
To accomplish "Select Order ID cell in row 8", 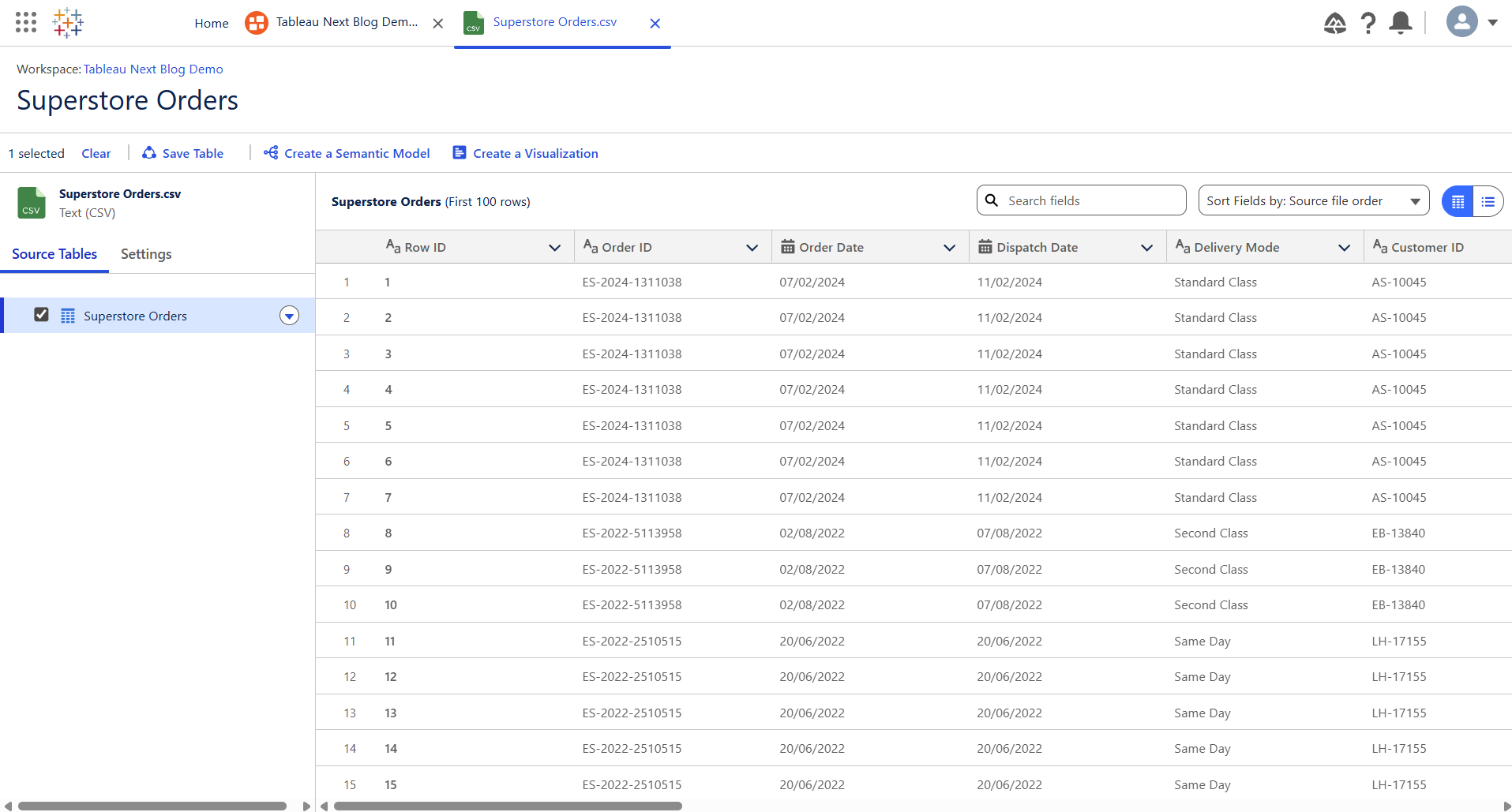I will [673, 533].
